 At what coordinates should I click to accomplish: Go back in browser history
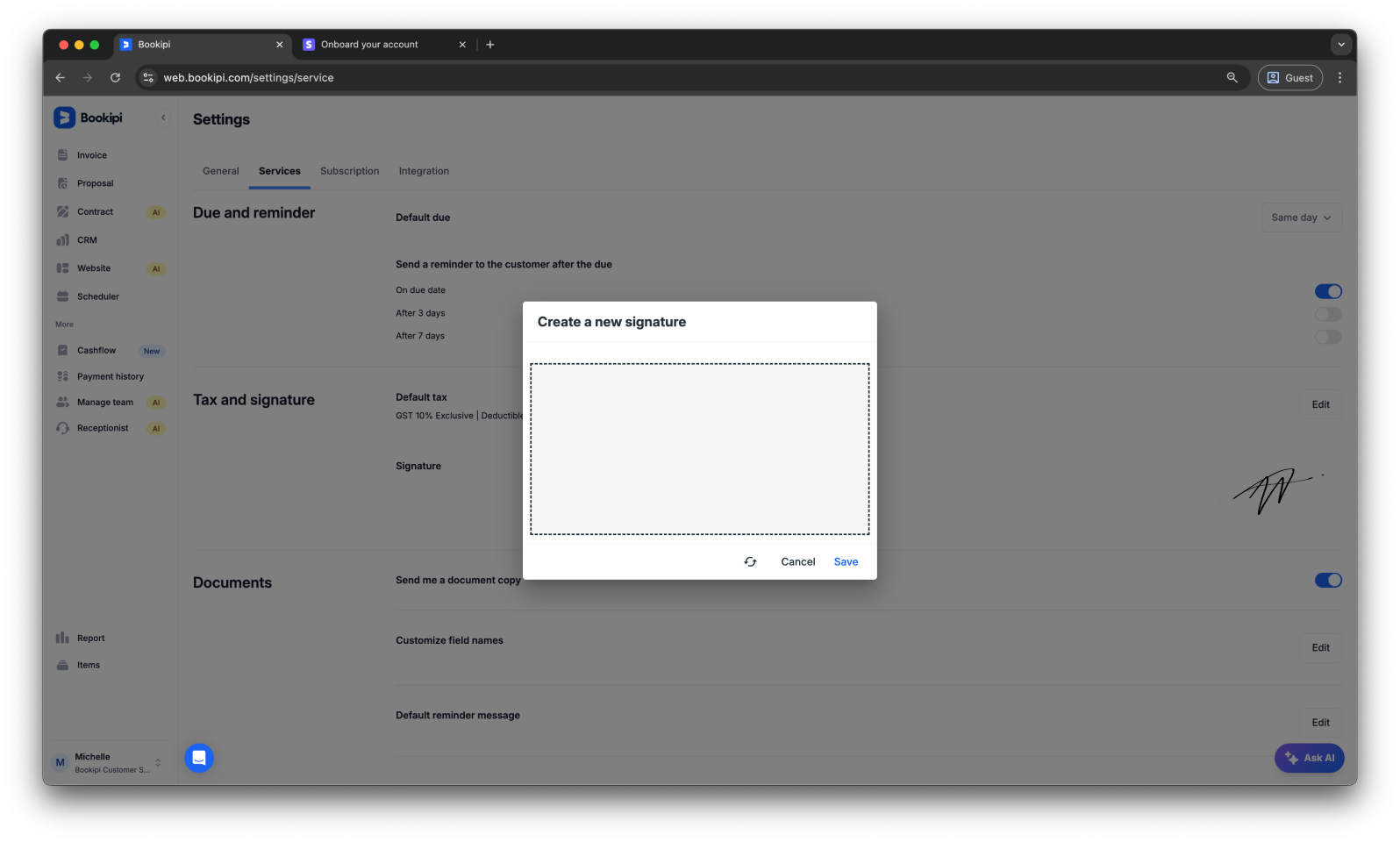(x=60, y=77)
